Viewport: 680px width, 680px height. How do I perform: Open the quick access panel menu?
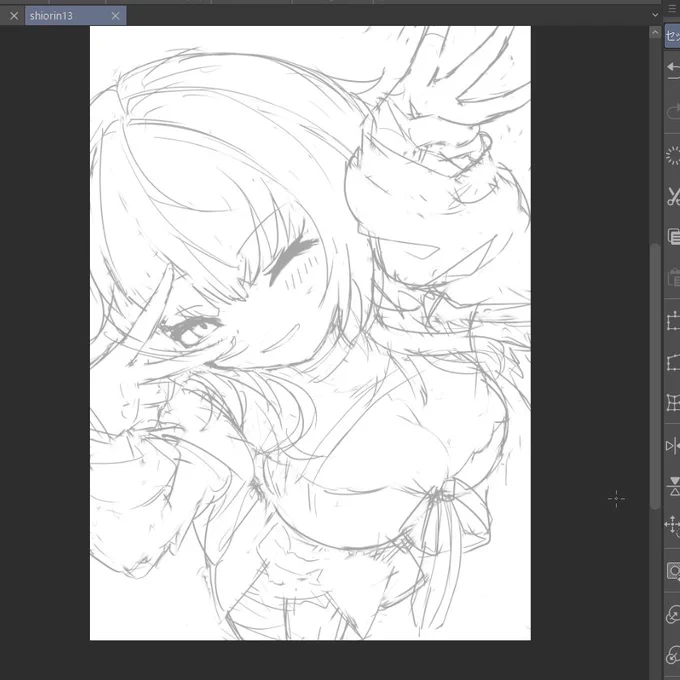tap(673, 10)
